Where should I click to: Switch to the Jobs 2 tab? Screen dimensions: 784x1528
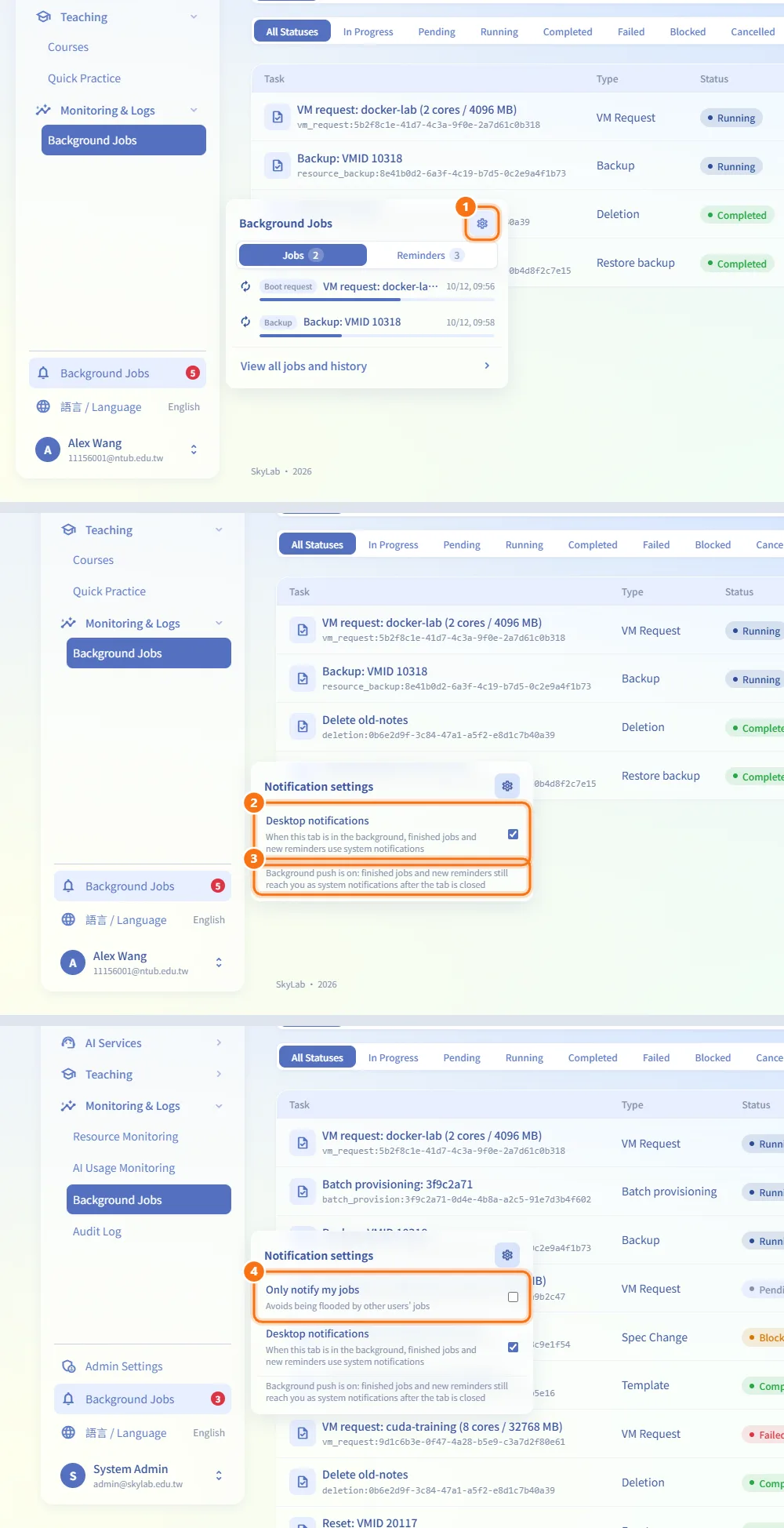click(303, 255)
